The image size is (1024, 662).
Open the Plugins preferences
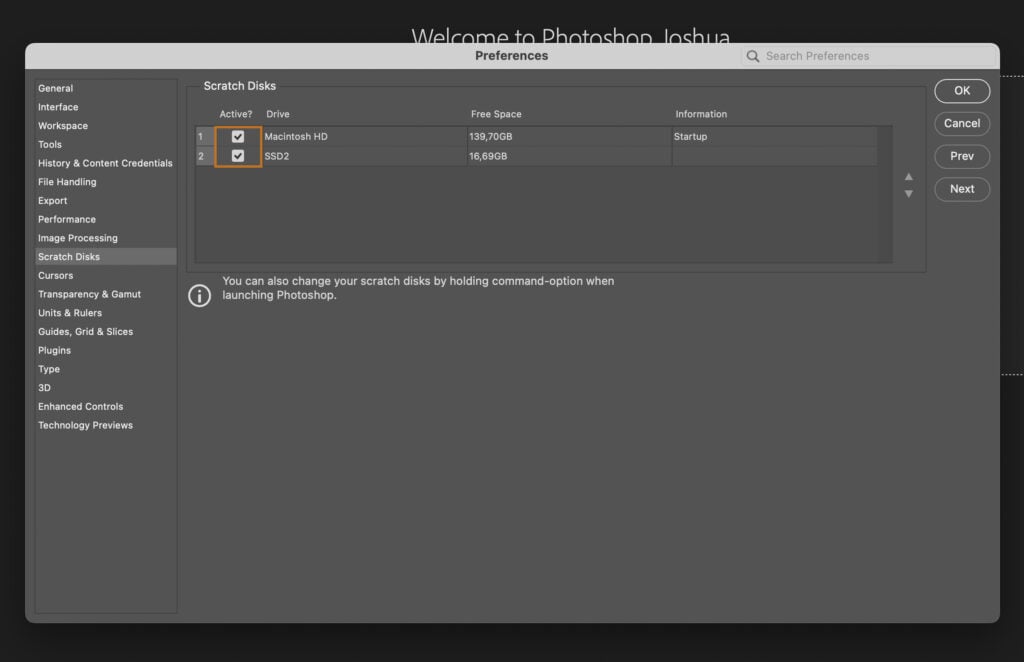pyautogui.click(x=54, y=350)
